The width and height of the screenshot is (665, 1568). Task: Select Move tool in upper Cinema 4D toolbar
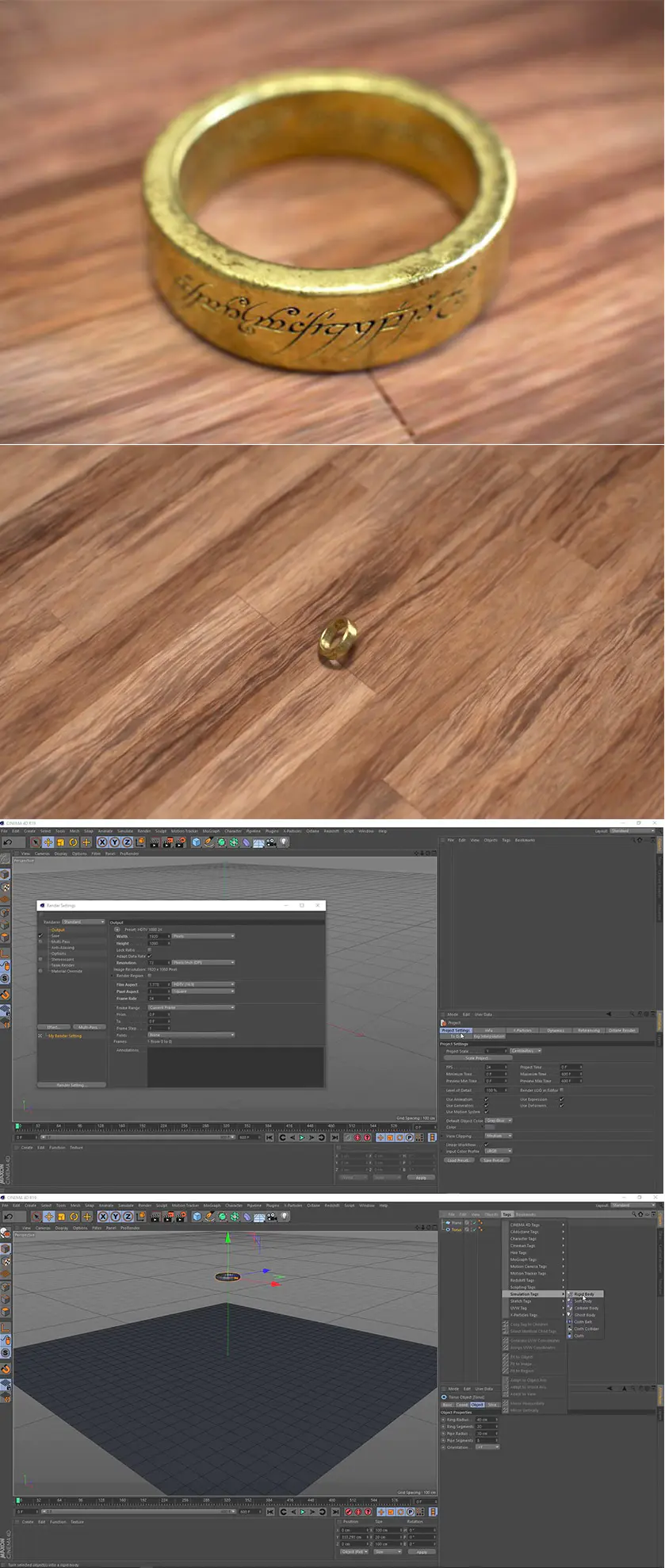tap(48, 842)
